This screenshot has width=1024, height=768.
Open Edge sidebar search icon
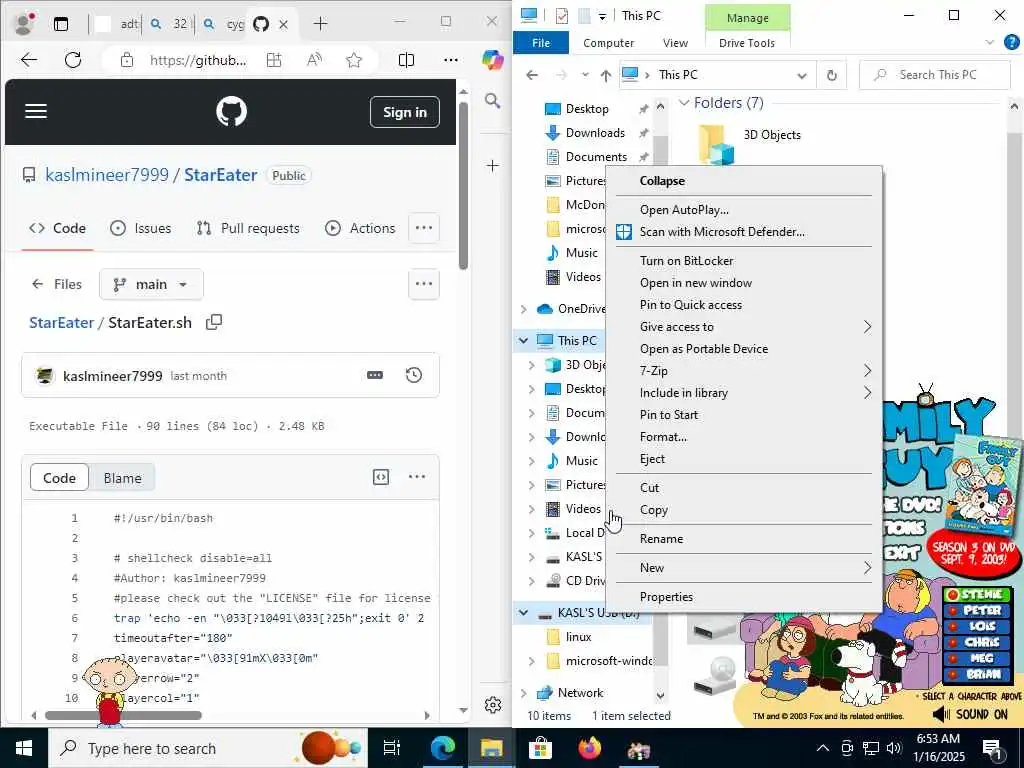tap(492, 101)
